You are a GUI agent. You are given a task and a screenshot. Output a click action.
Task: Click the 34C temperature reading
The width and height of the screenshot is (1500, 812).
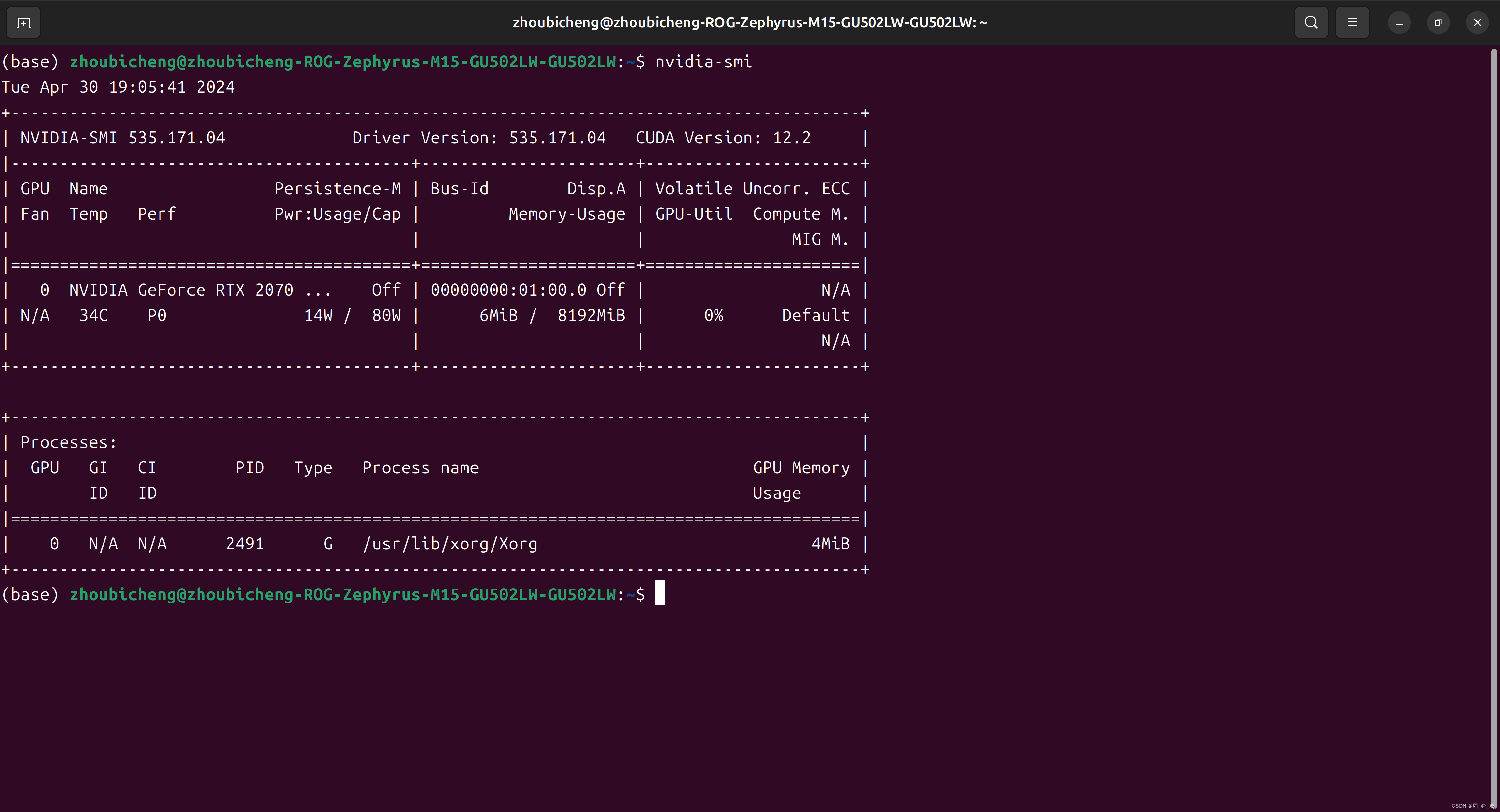[x=93, y=316]
